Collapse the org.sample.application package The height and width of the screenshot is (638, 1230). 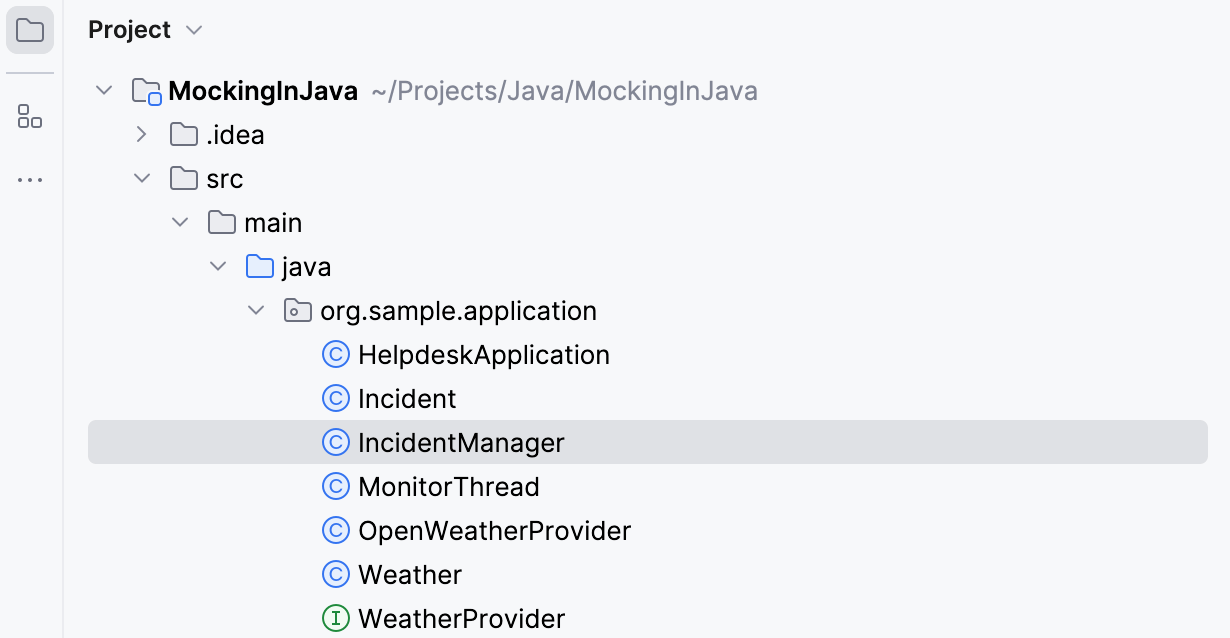[x=256, y=310]
